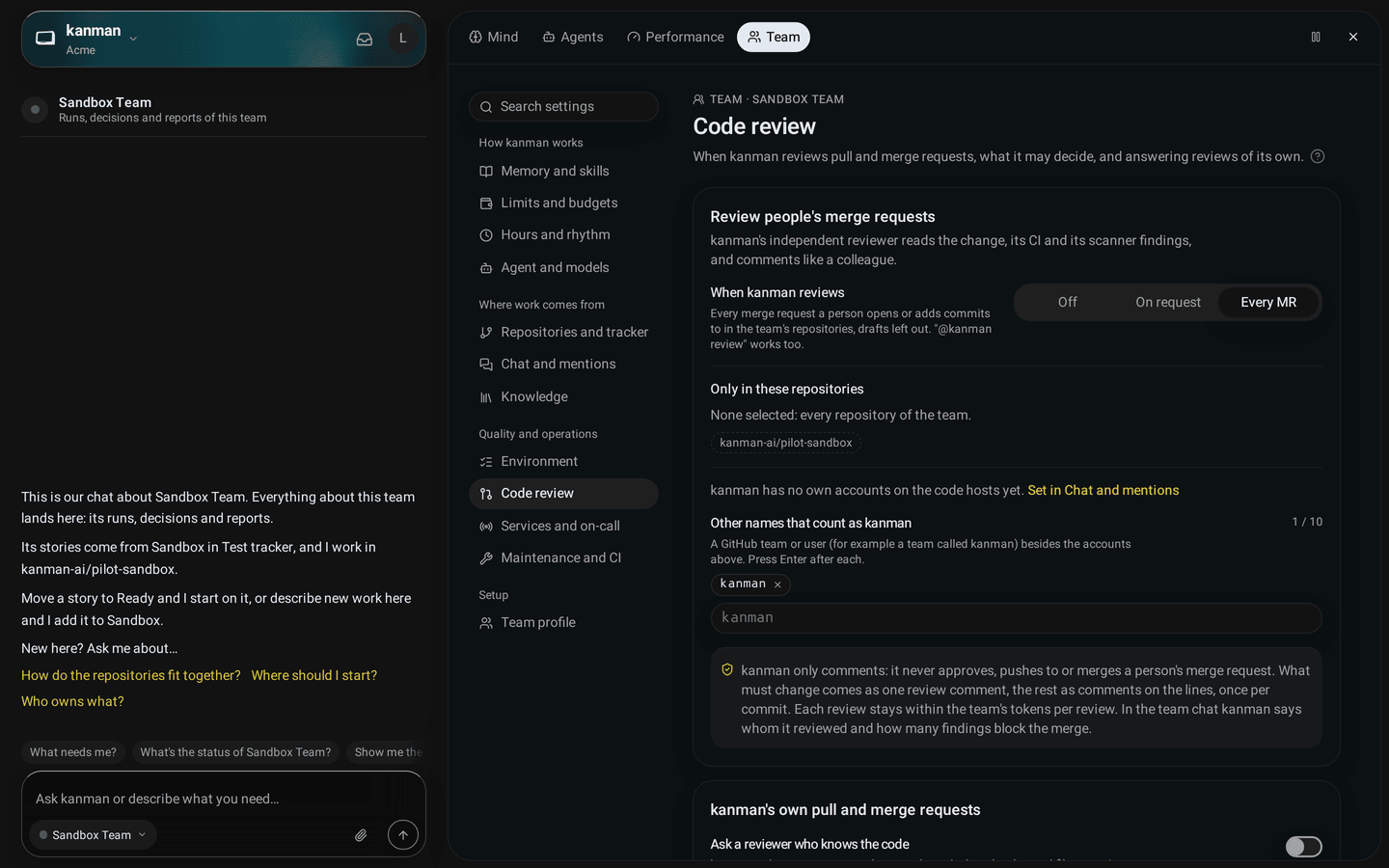Go to Chat and mentions in the sidebar
The height and width of the screenshot is (868, 1389).
point(563,364)
